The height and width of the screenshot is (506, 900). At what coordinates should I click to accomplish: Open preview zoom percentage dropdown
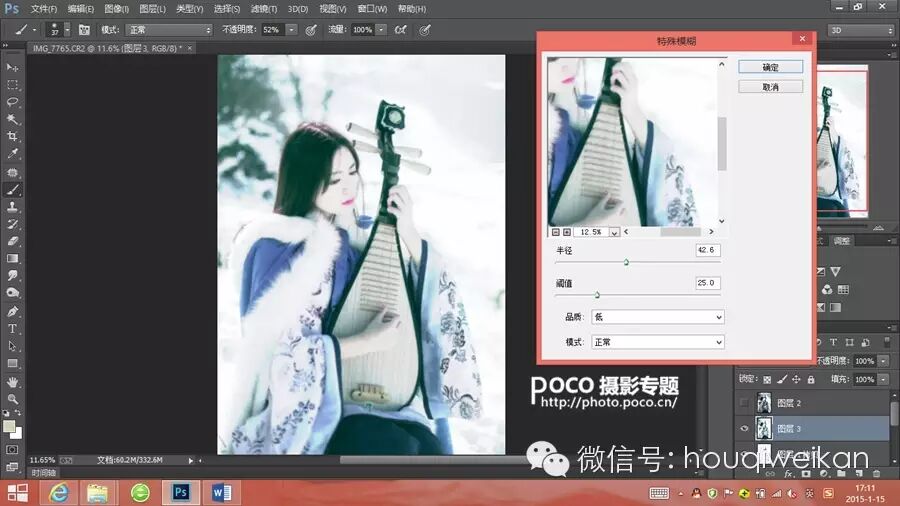tap(614, 232)
